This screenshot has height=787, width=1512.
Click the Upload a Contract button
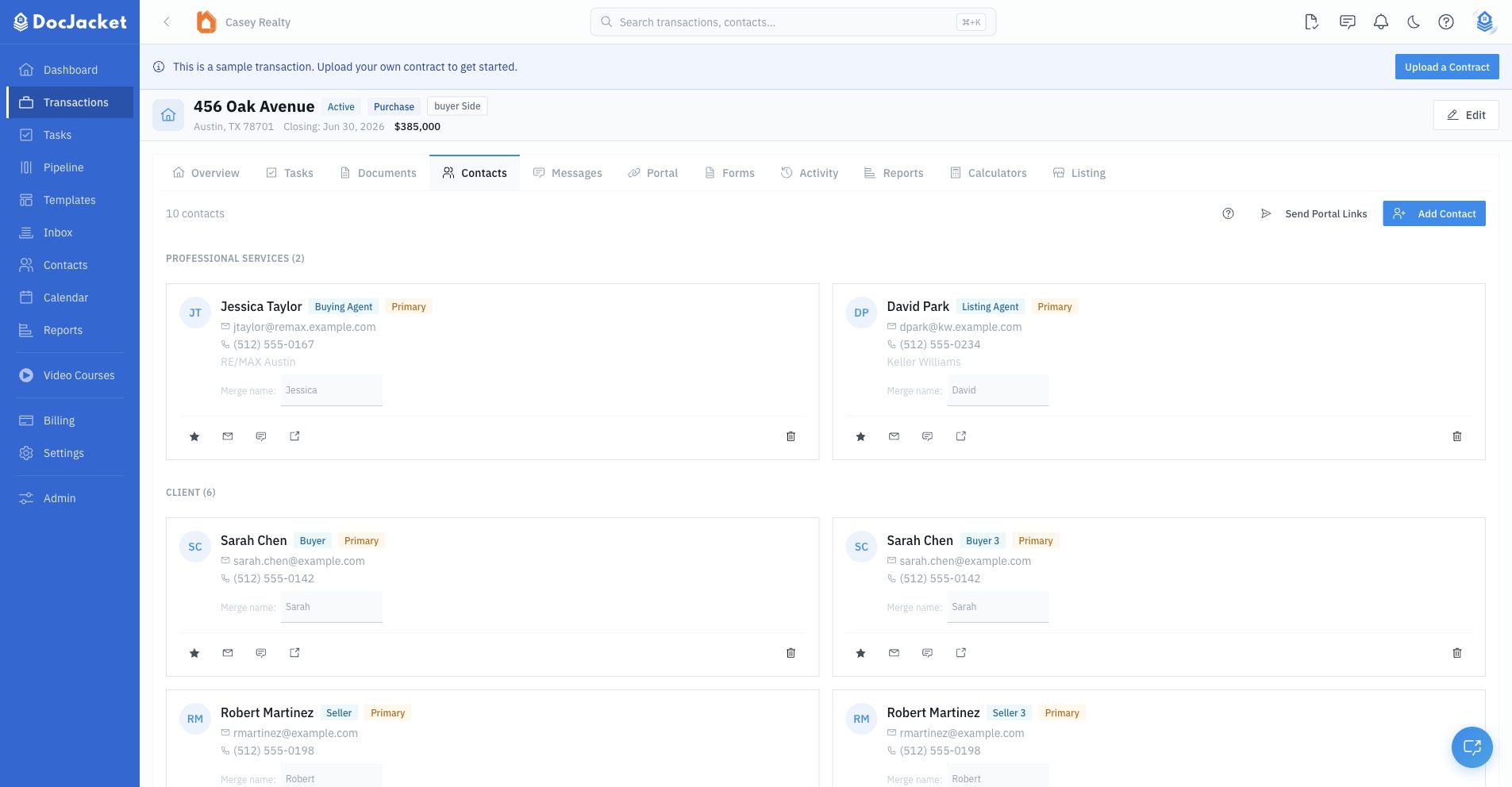pos(1447,67)
